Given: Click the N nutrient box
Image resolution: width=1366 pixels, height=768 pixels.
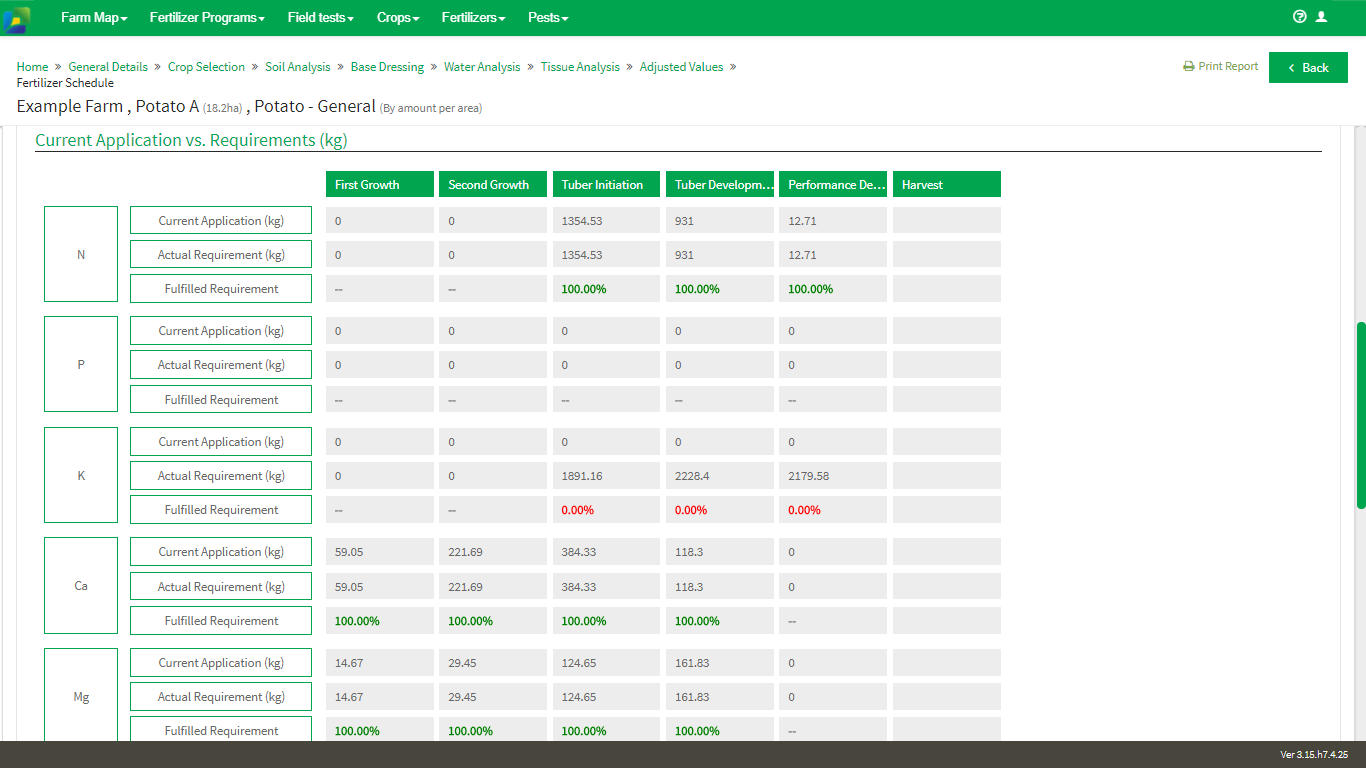Looking at the screenshot, I should pyautogui.click(x=81, y=254).
